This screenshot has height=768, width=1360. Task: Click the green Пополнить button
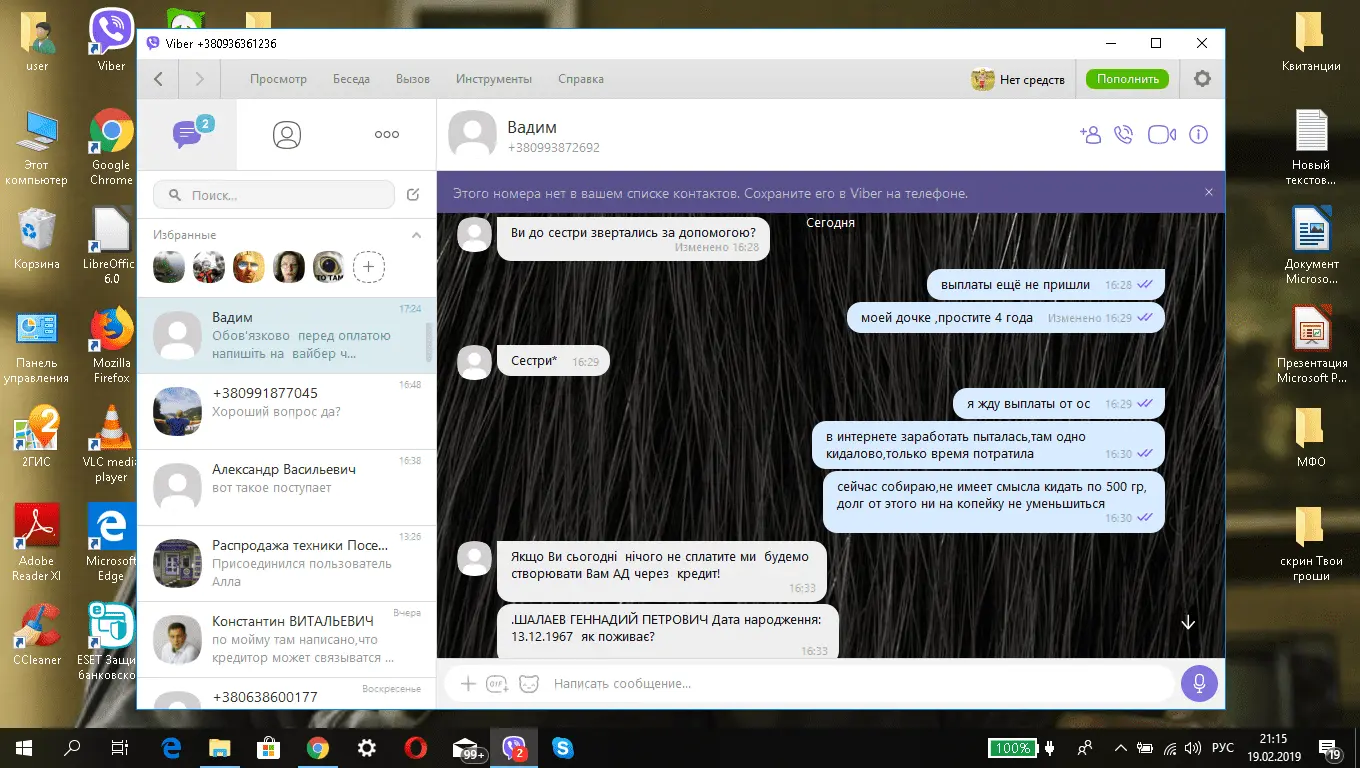(x=1127, y=79)
